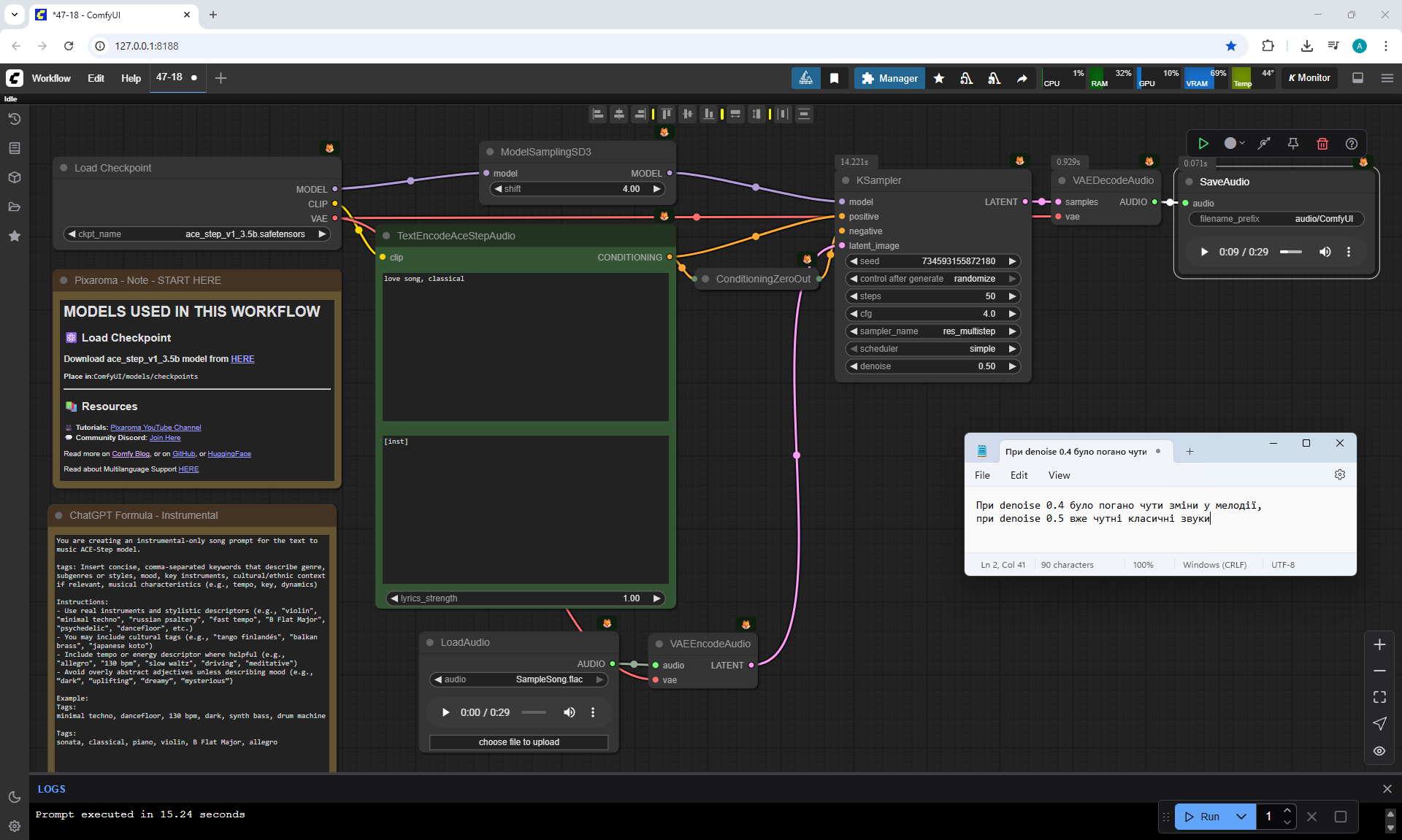The height and width of the screenshot is (840, 1402).
Task: Open the Workflows folder sidebar icon
Action: click(x=15, y=207)
